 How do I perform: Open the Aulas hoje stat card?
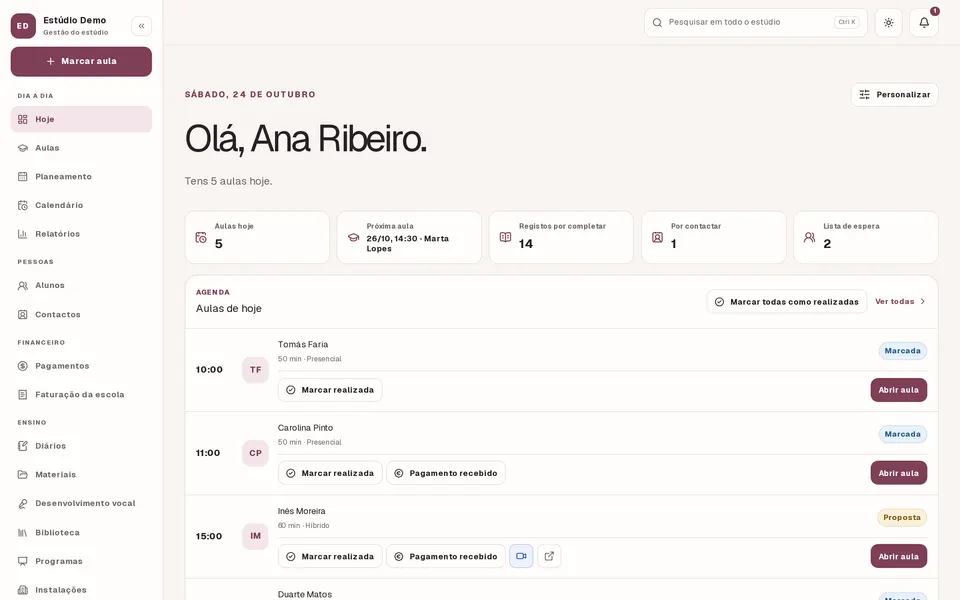click(x=257, y=238)
